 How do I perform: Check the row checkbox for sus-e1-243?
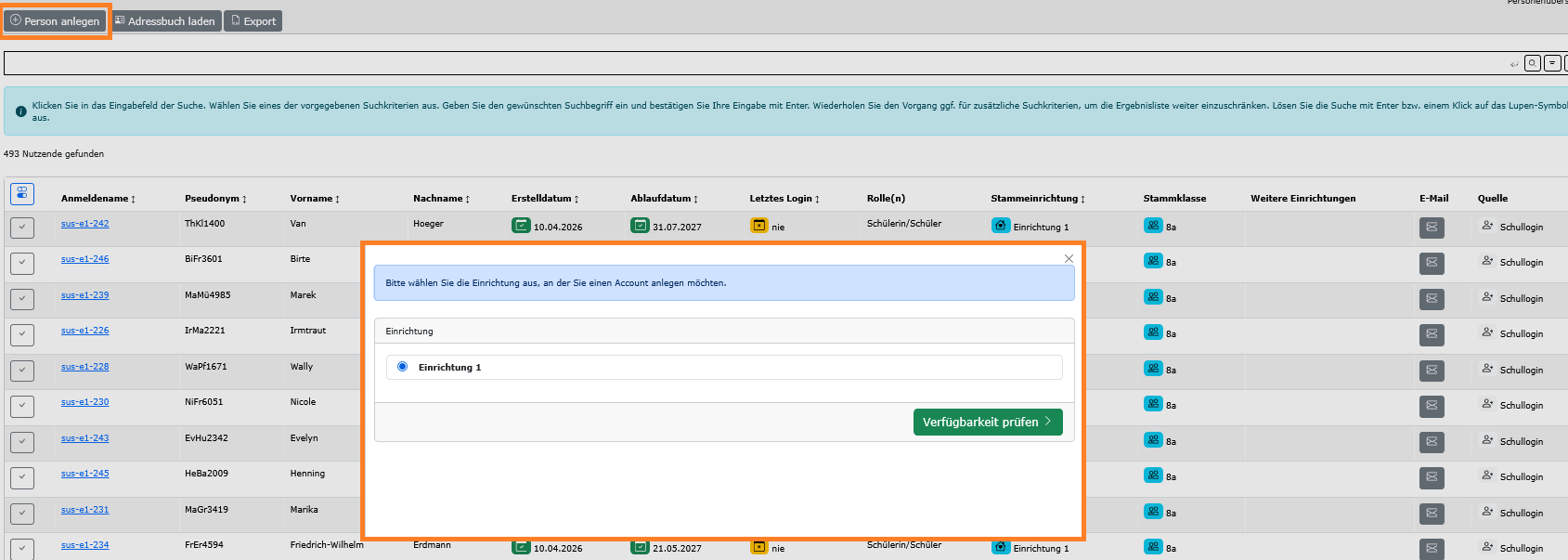click(22, 442)
